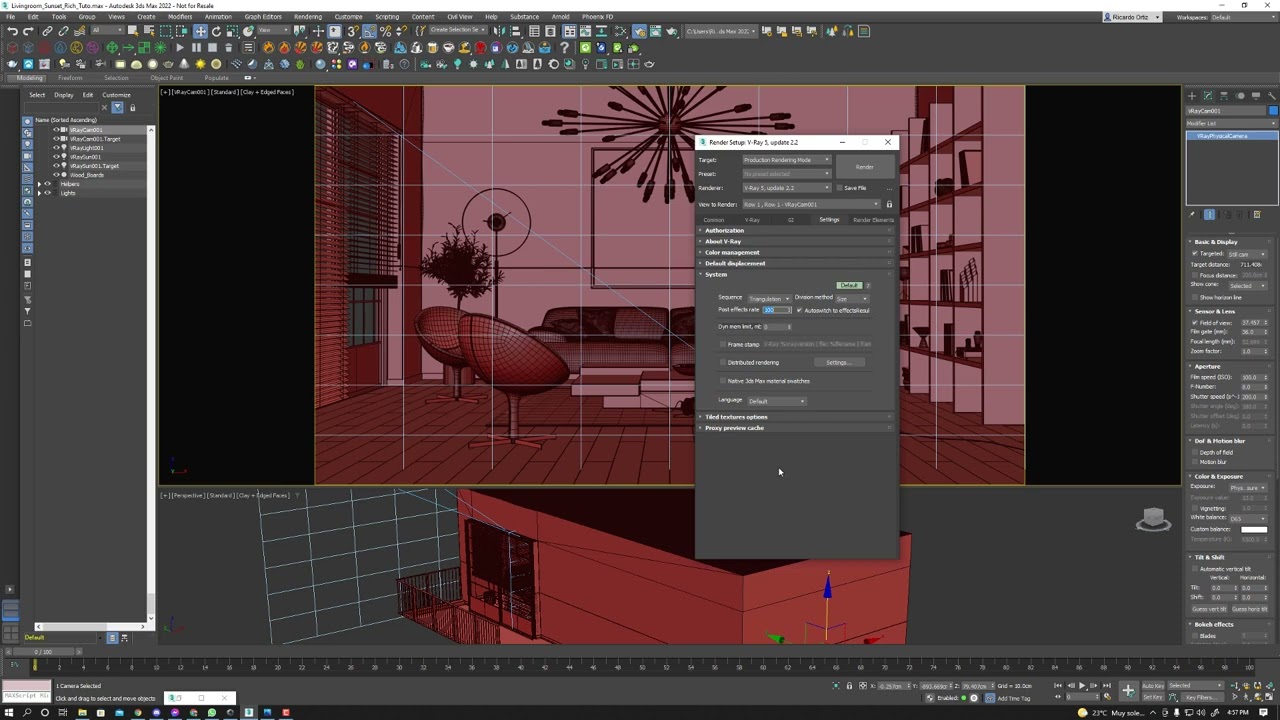Click the Post effects rate input field

pos(777,310)
